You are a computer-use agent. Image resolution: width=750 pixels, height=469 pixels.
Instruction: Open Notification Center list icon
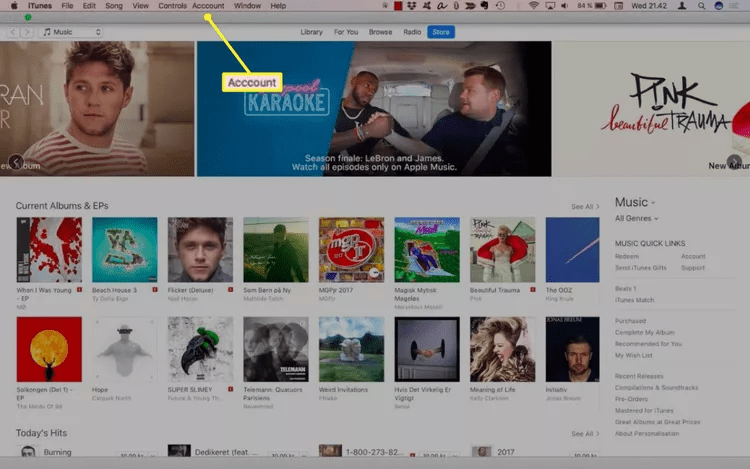pyautogui.click(x=734, y=6)
